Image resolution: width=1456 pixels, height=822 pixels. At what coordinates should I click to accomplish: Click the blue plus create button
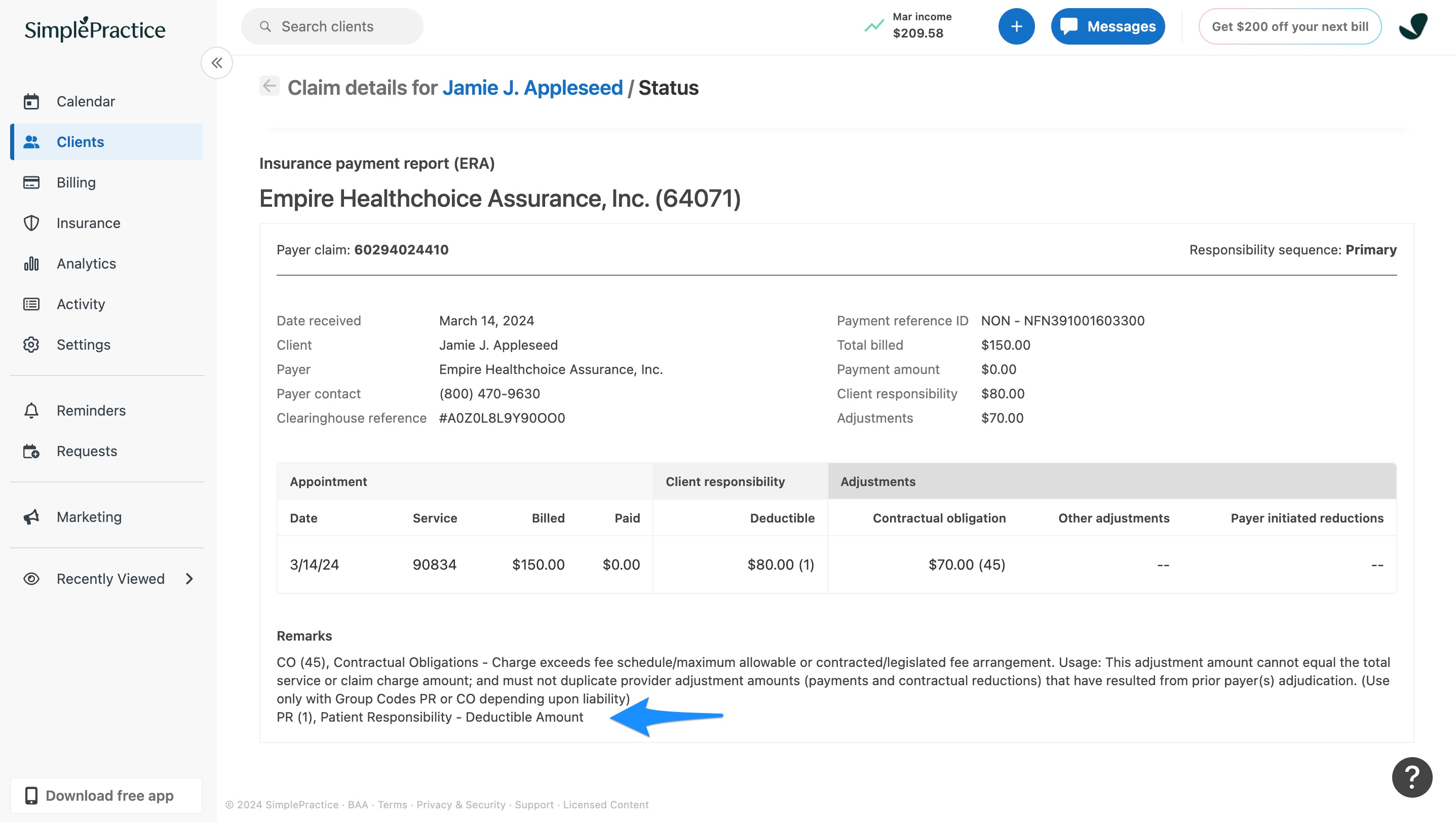(x=1016, y=26)
